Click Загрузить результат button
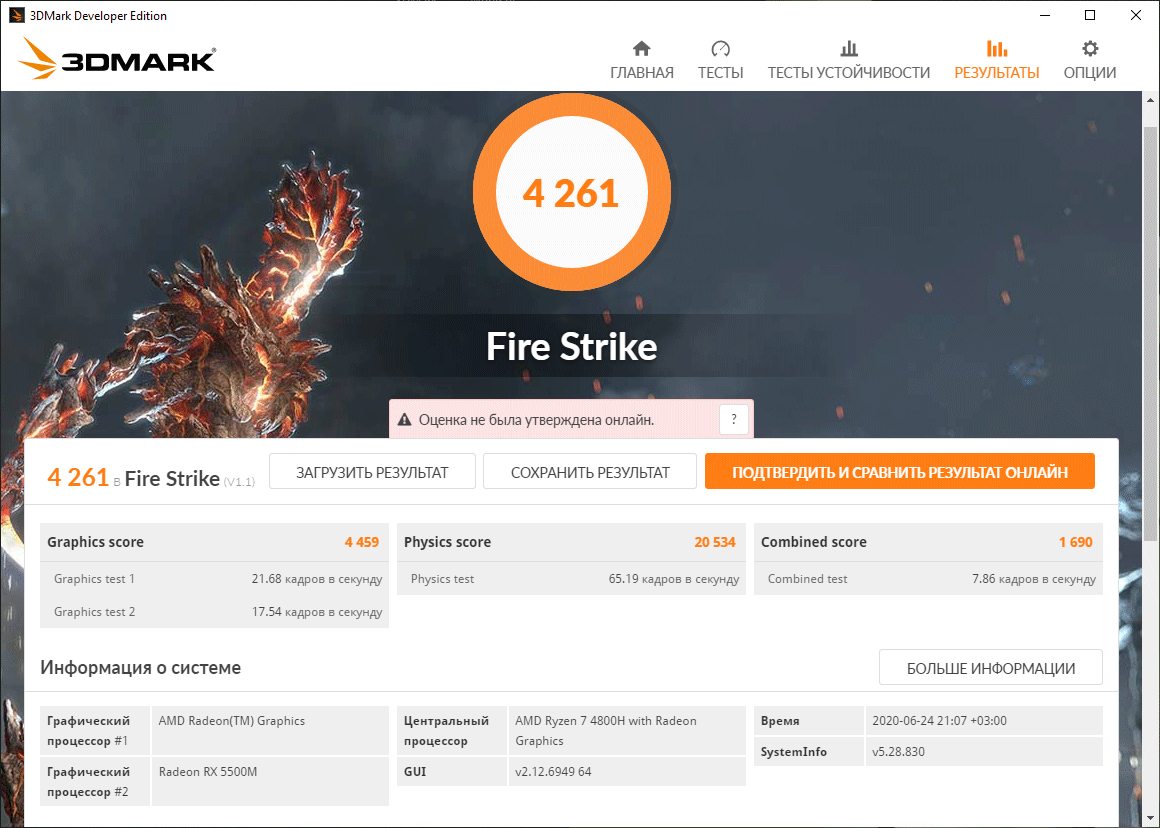Viewport: 1160px width, 828px height. [372, 472]
